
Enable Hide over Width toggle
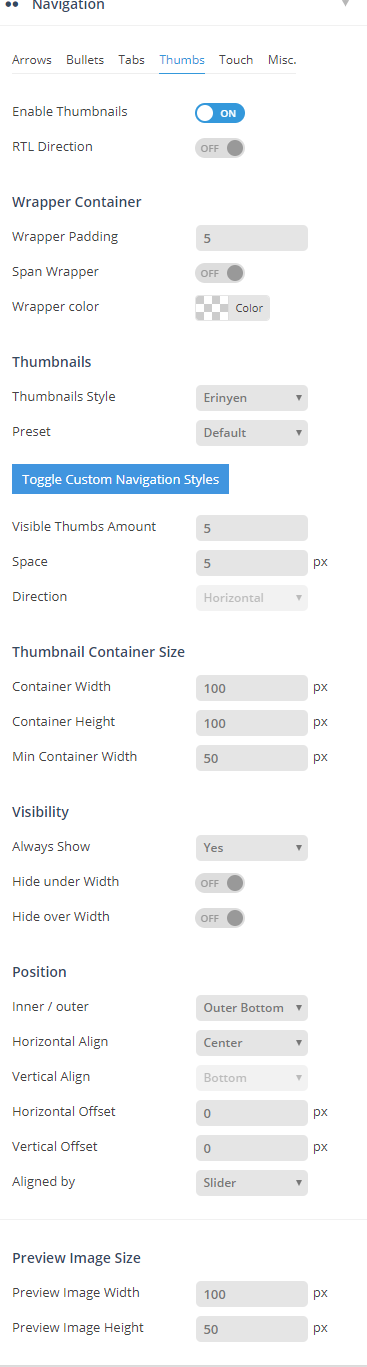point(220,918)
